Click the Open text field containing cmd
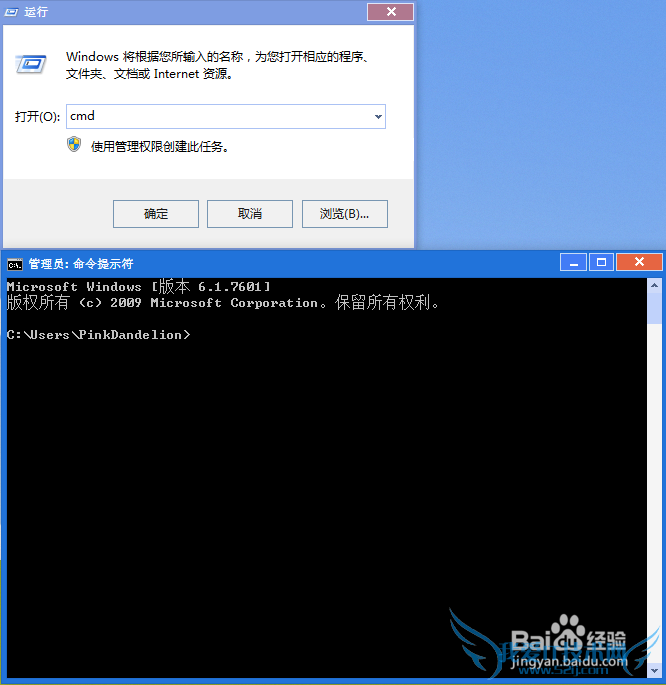The height and width of the screenshot is (685, 666). pos(226,117)
